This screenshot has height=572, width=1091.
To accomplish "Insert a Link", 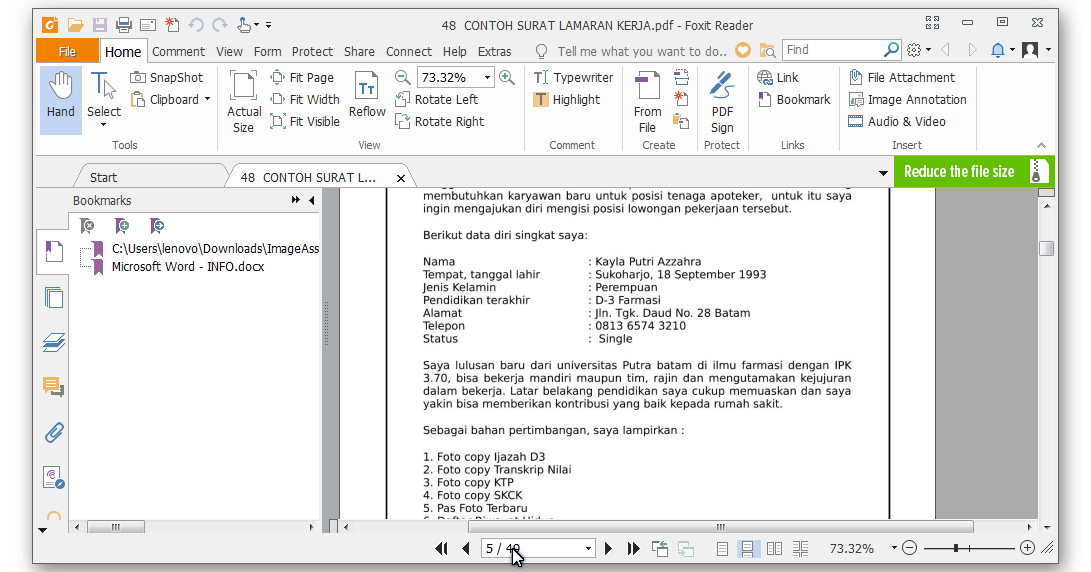I will pos(778,77).
